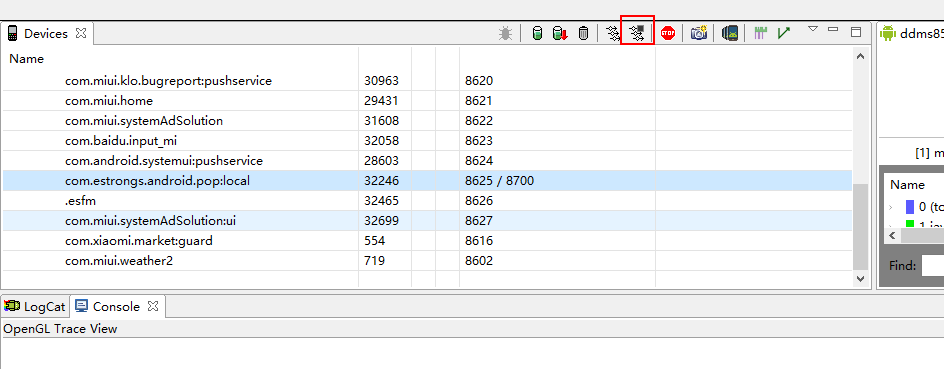Click the Start OpenGL Trace icon

click(x=783, y=33)
